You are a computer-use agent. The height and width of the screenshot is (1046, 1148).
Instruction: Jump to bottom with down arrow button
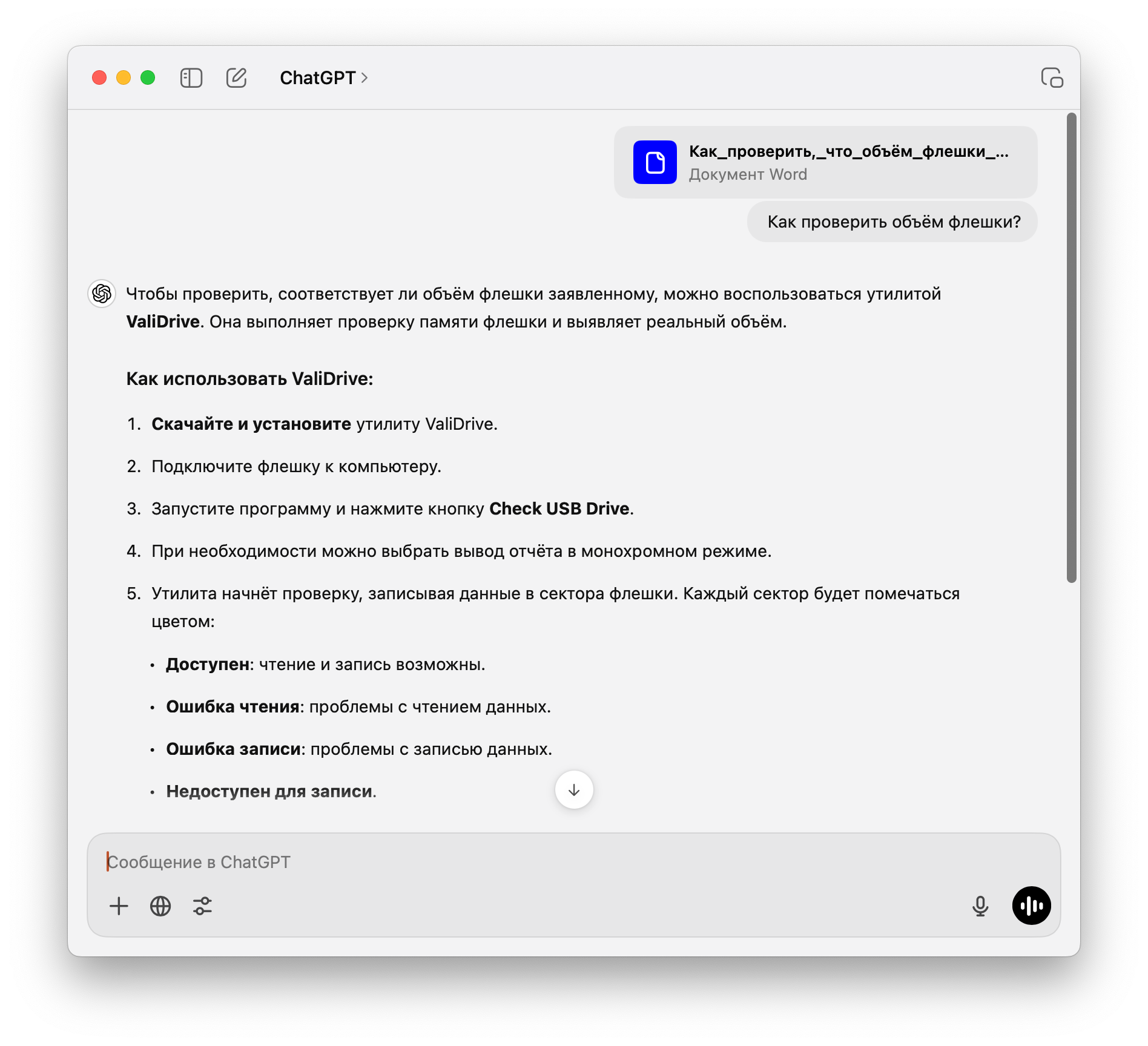[x=574, y=790]
